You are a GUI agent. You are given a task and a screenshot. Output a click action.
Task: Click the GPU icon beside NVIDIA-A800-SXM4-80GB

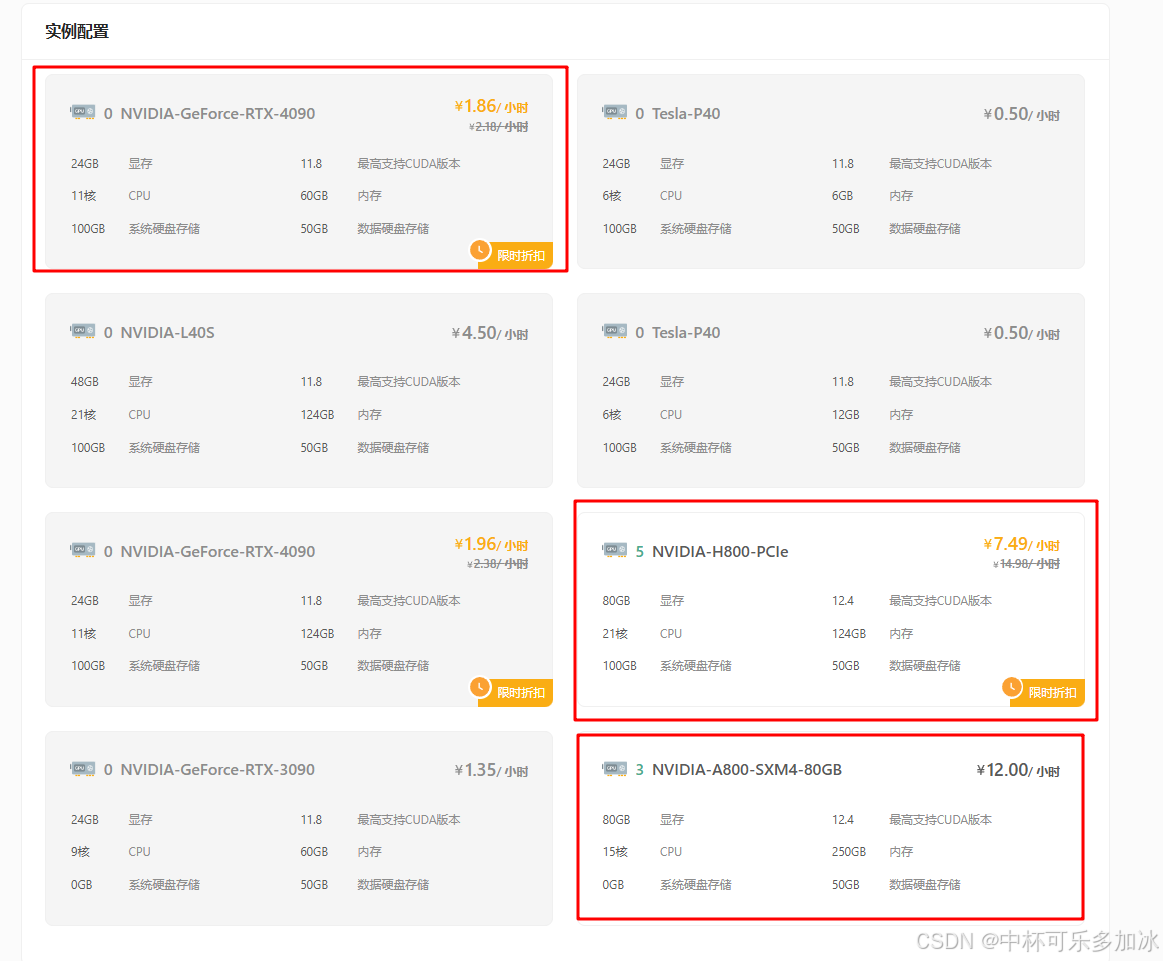point(615,769)
